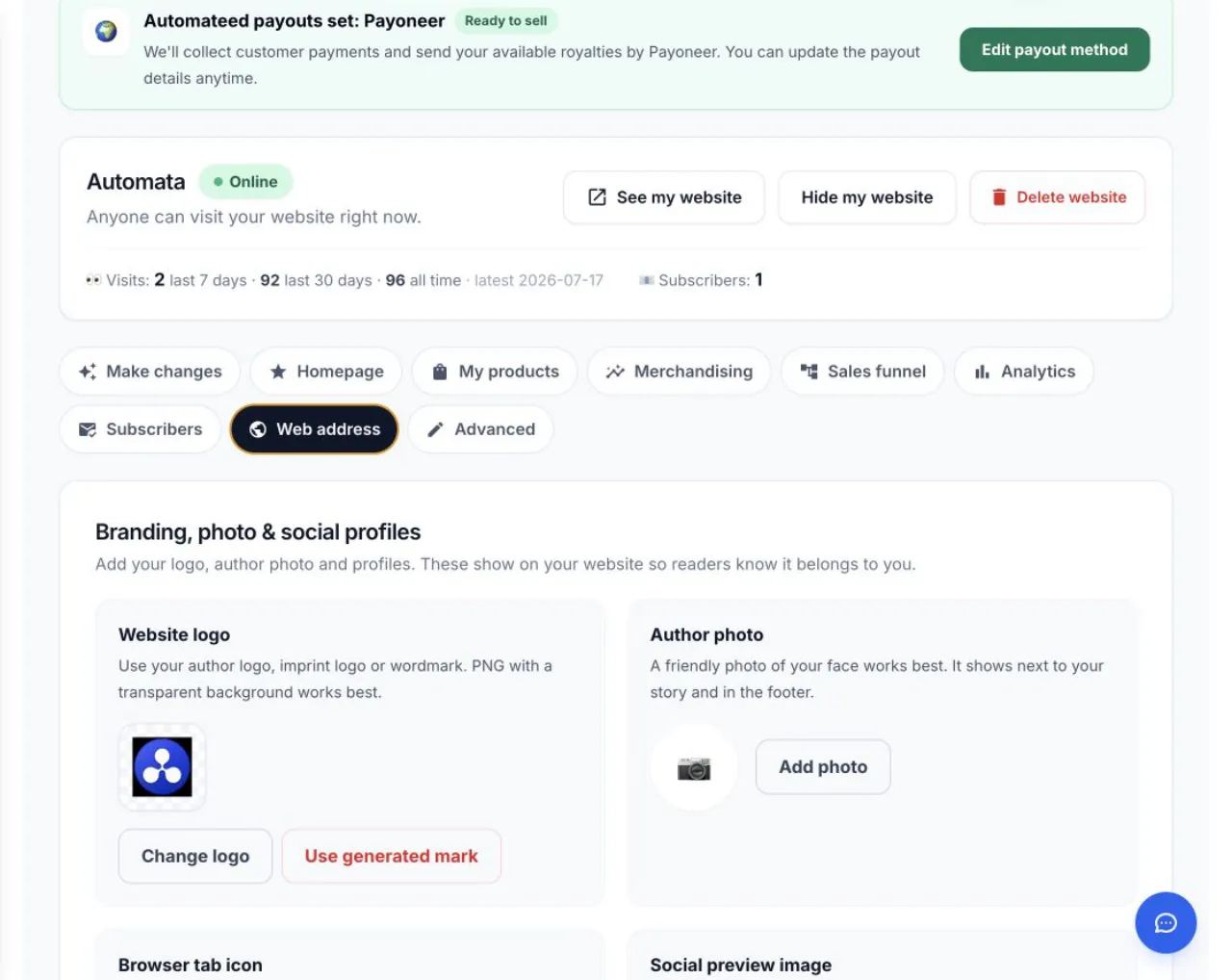Click Add photo button
Viewport: 1232px width, 980px height.
(823, 767)
